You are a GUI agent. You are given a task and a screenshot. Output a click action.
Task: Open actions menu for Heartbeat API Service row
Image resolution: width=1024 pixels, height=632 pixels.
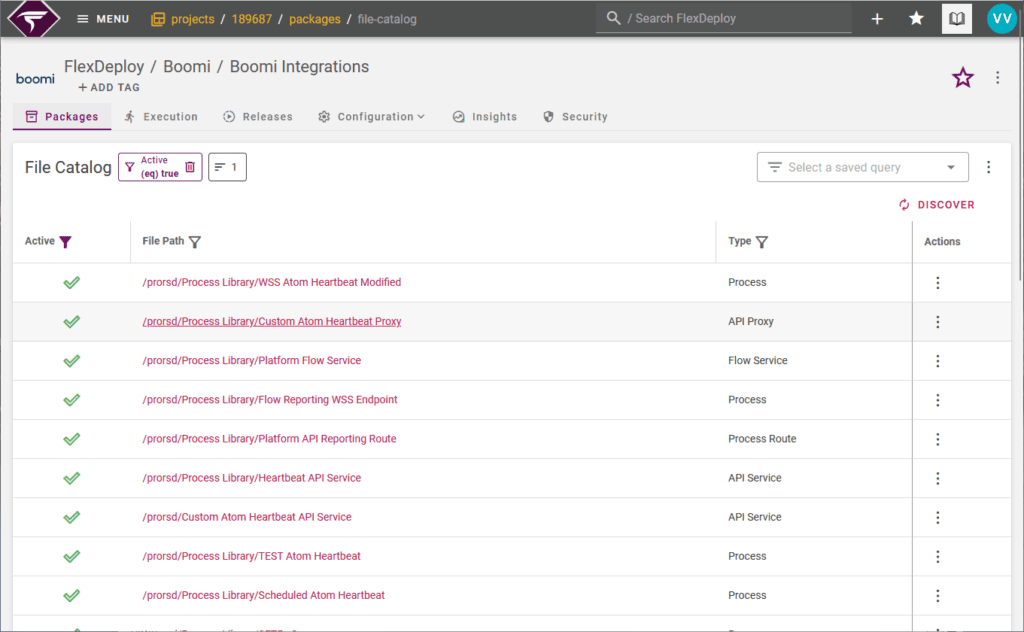coord(938,479)
